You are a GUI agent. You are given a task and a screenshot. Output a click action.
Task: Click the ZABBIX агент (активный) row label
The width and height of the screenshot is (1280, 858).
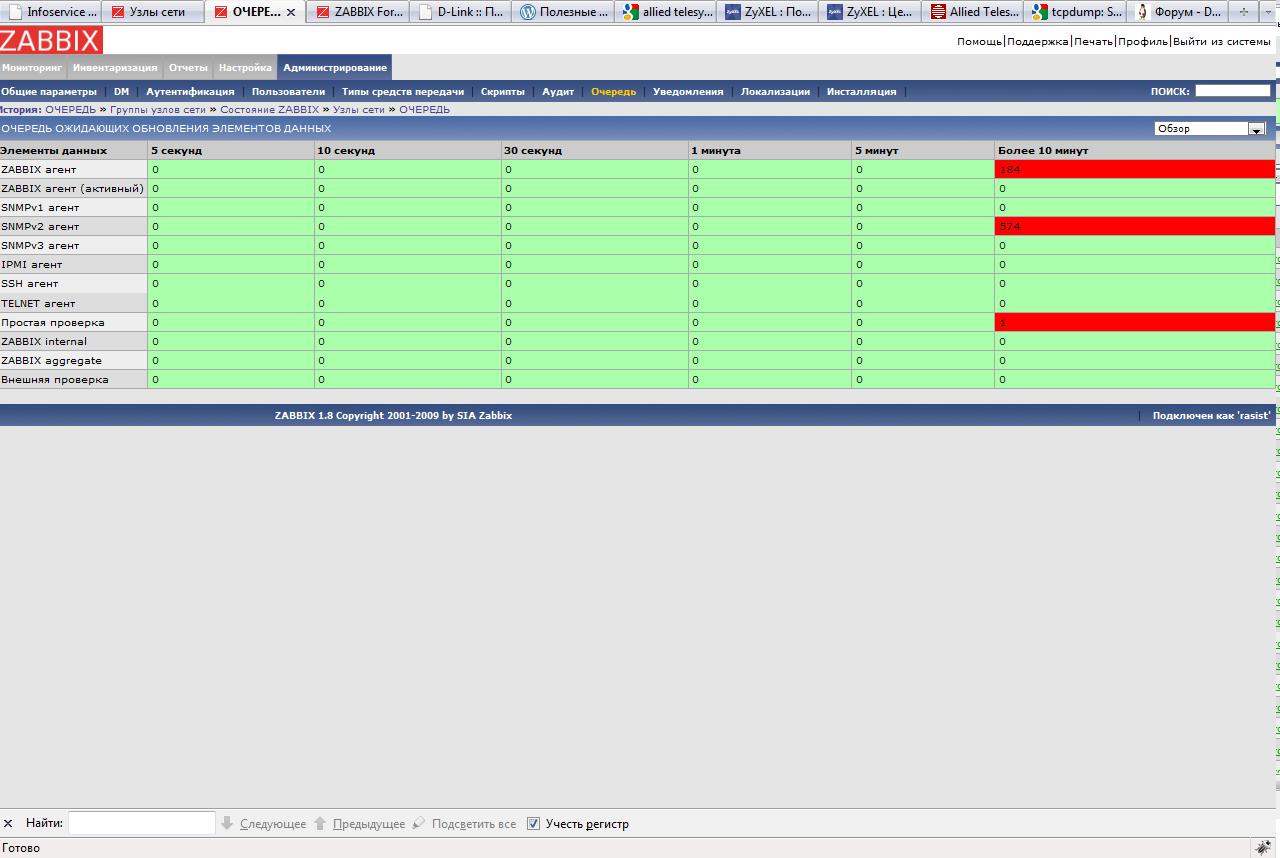pyautogui.click(x=72, y=188)
